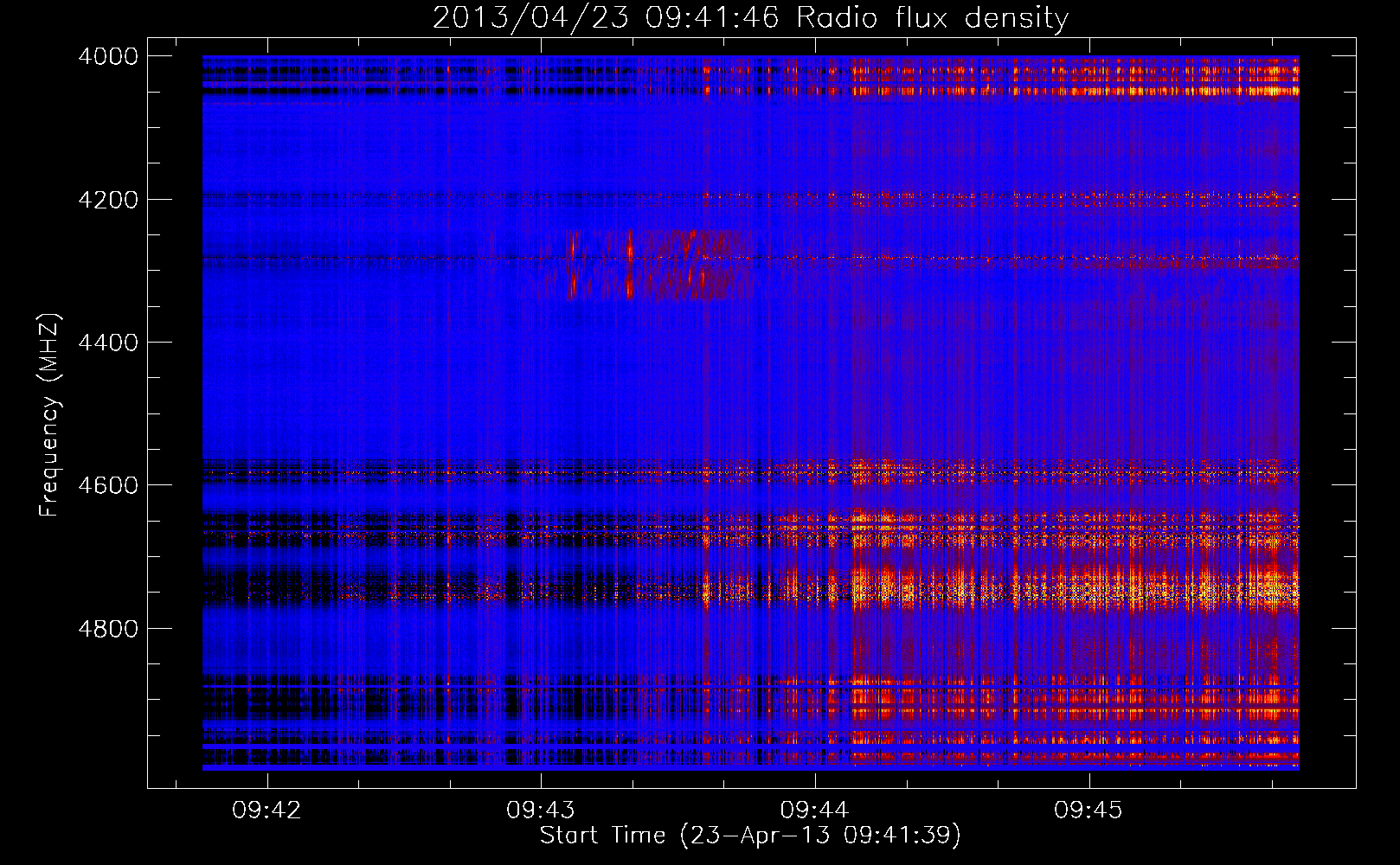Viewport: 1400px width, 865px height.
Task: Click the 4400 frequency axis label
Action: (x=108, y=343)
